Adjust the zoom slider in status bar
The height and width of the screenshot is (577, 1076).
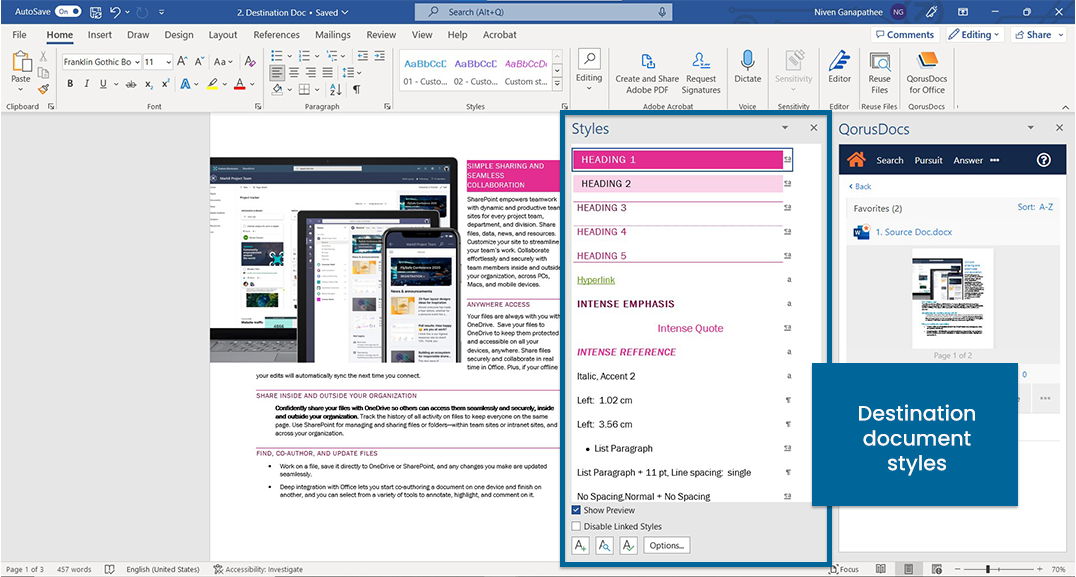[x=989, y=569]
